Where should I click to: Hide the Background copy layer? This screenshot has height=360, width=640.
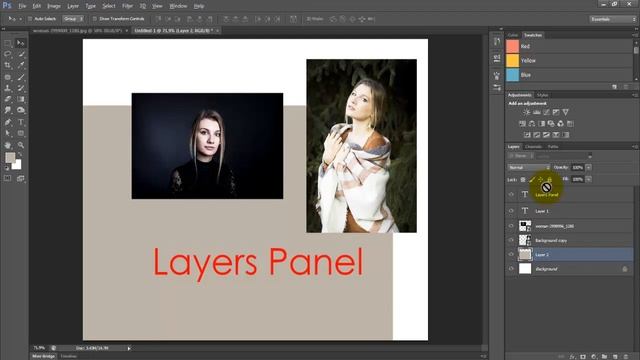click(x=511, y=240)
